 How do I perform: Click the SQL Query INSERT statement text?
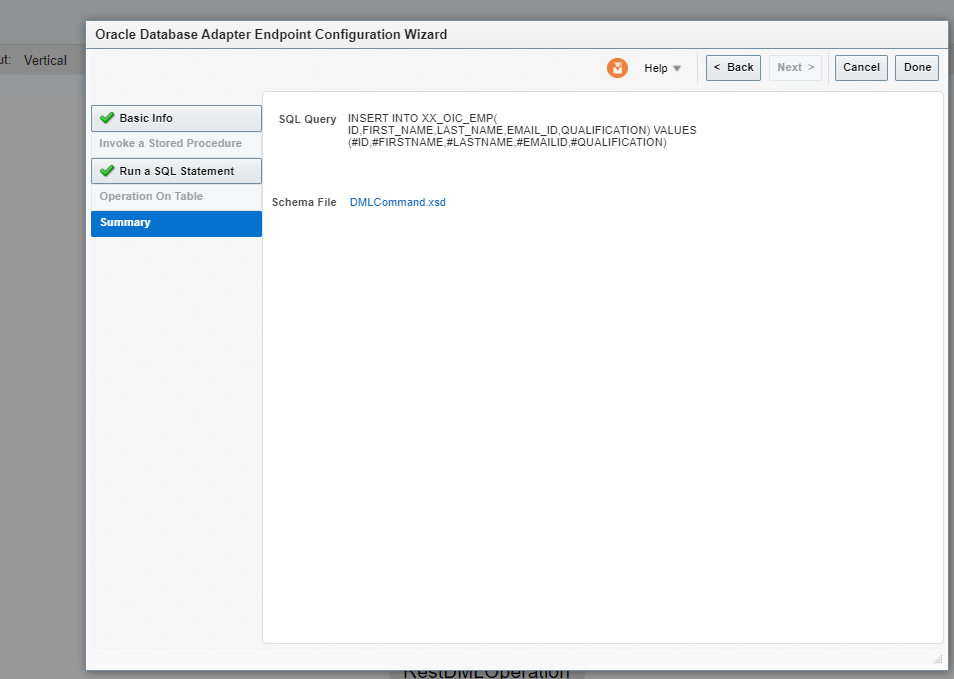pyautogui.click(x=523, y=130)
